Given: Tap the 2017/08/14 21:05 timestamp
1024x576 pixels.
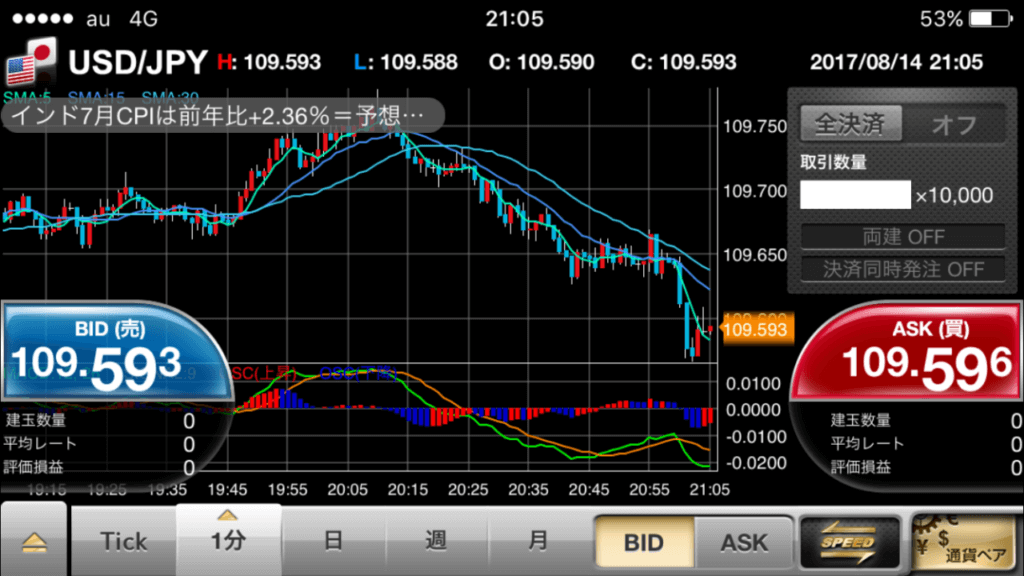Looking at the screenshot, I should click(x=896, y=62).
